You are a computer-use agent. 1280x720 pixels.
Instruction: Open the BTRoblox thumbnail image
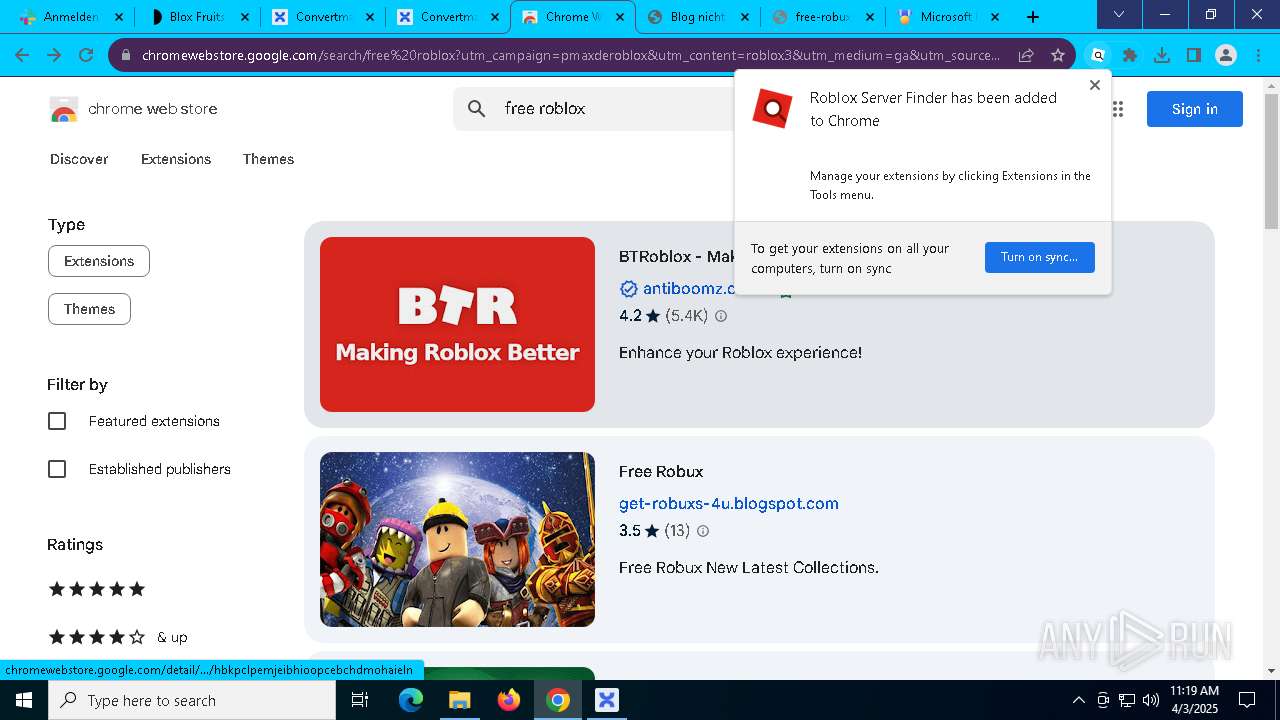tap(457, 324)
